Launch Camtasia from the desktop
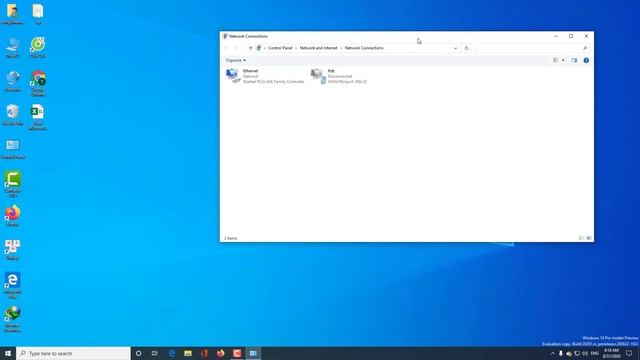This screenshot has height=360, width=640. coord(13,184)
